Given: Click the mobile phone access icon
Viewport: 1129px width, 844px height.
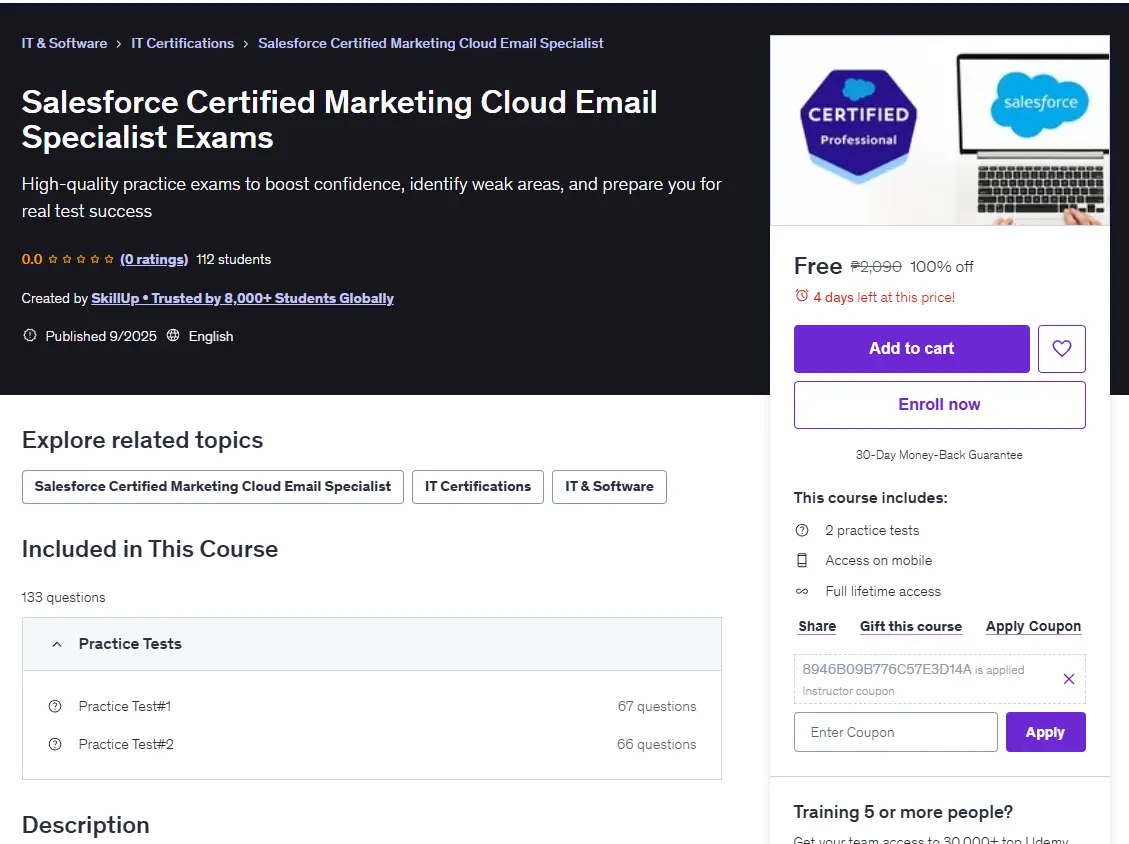Looking at the screenshot, I should click(801, 560).
